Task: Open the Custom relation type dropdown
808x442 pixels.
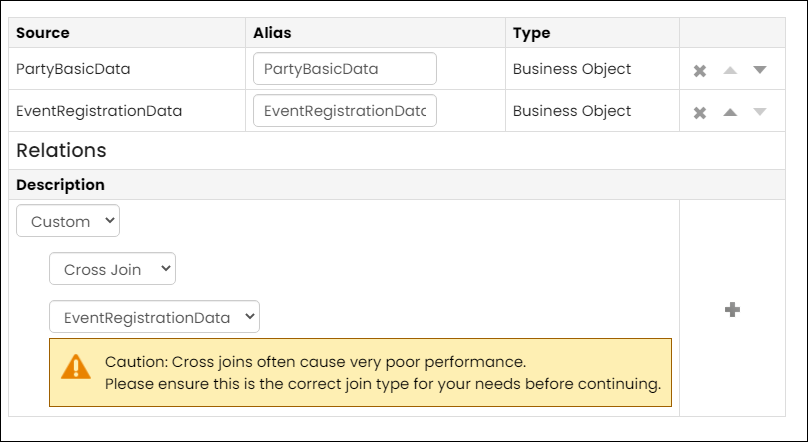Action: tap(68, 221)
